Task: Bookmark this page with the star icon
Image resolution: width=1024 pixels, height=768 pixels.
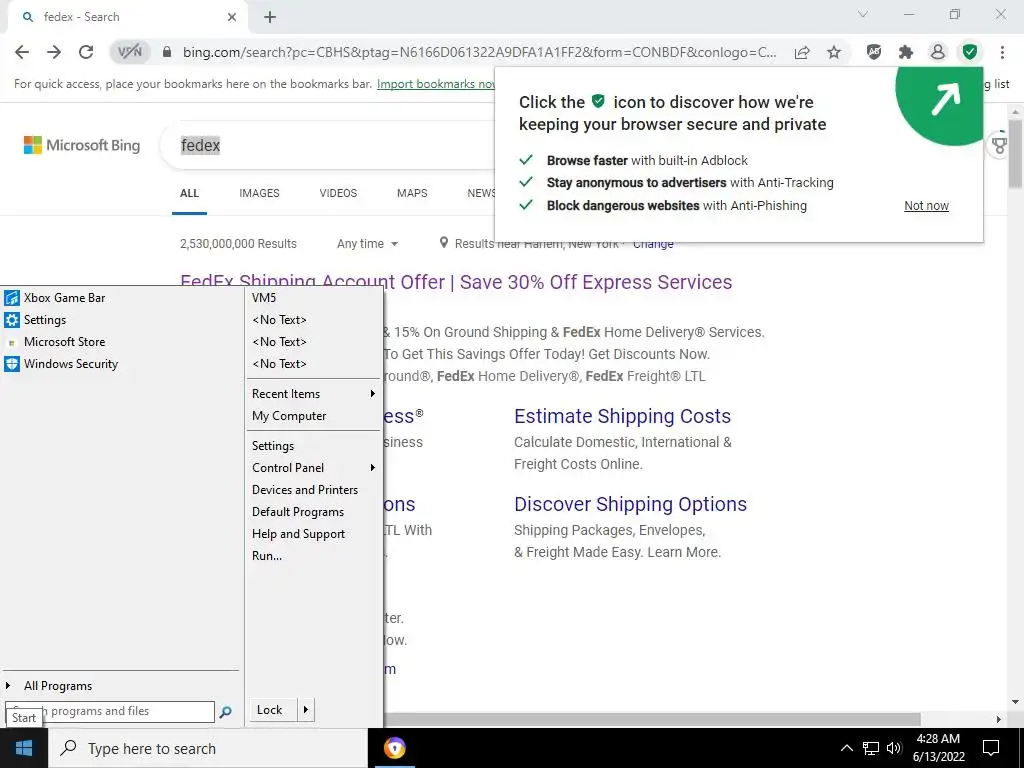Action: point(834,52)
